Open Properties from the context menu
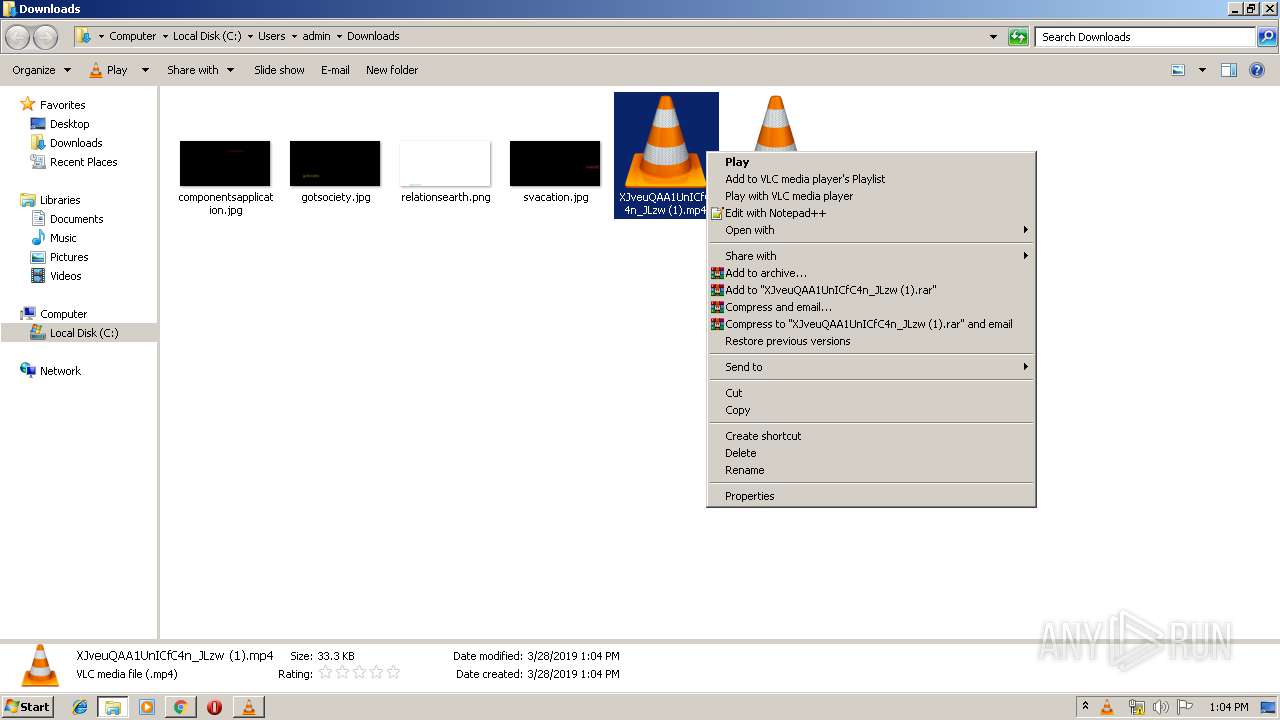The height and width of the screenshot is (720, 1280). click(750, 496)
